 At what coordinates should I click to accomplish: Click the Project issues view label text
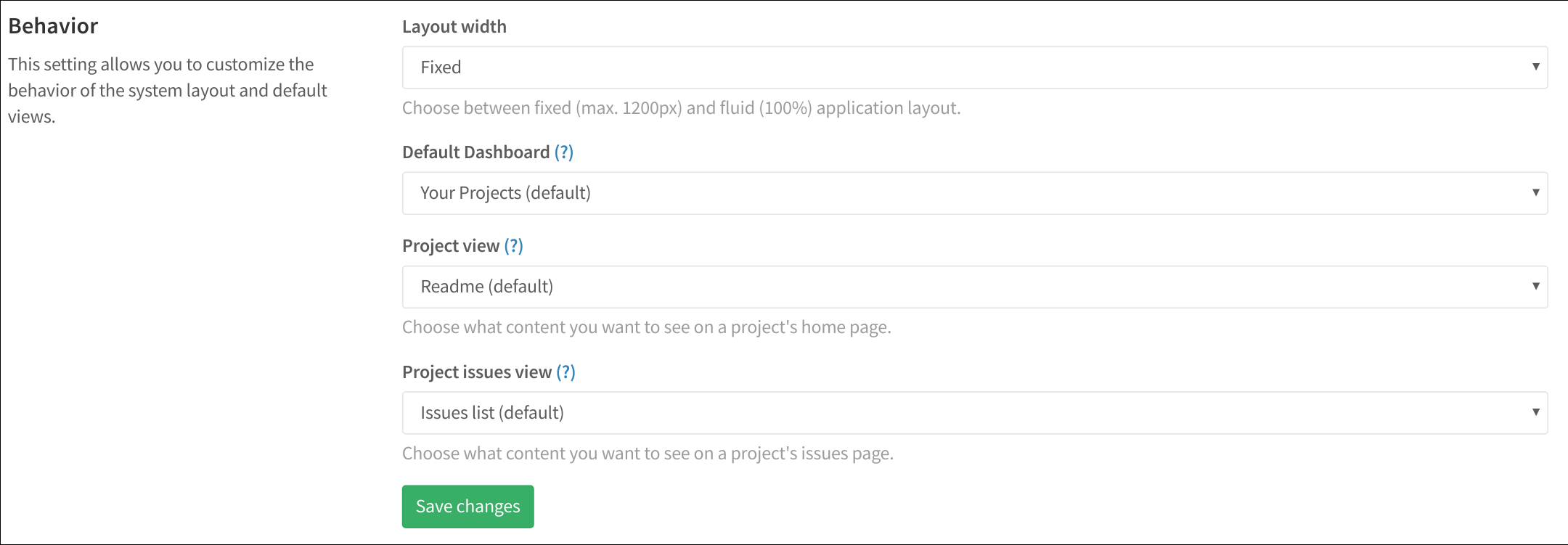(477, 372)
